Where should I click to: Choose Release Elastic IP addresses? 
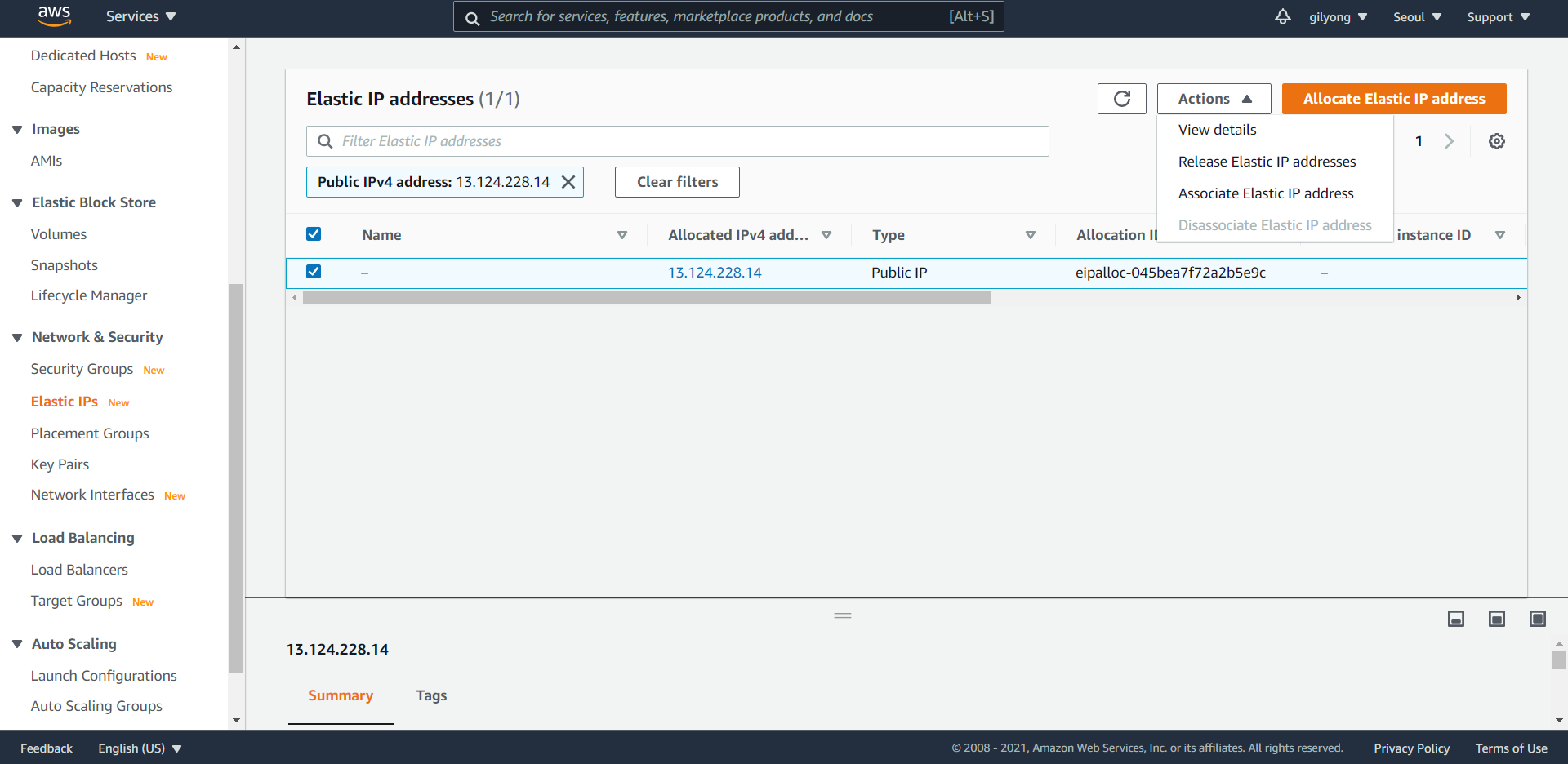[1267, 162]
